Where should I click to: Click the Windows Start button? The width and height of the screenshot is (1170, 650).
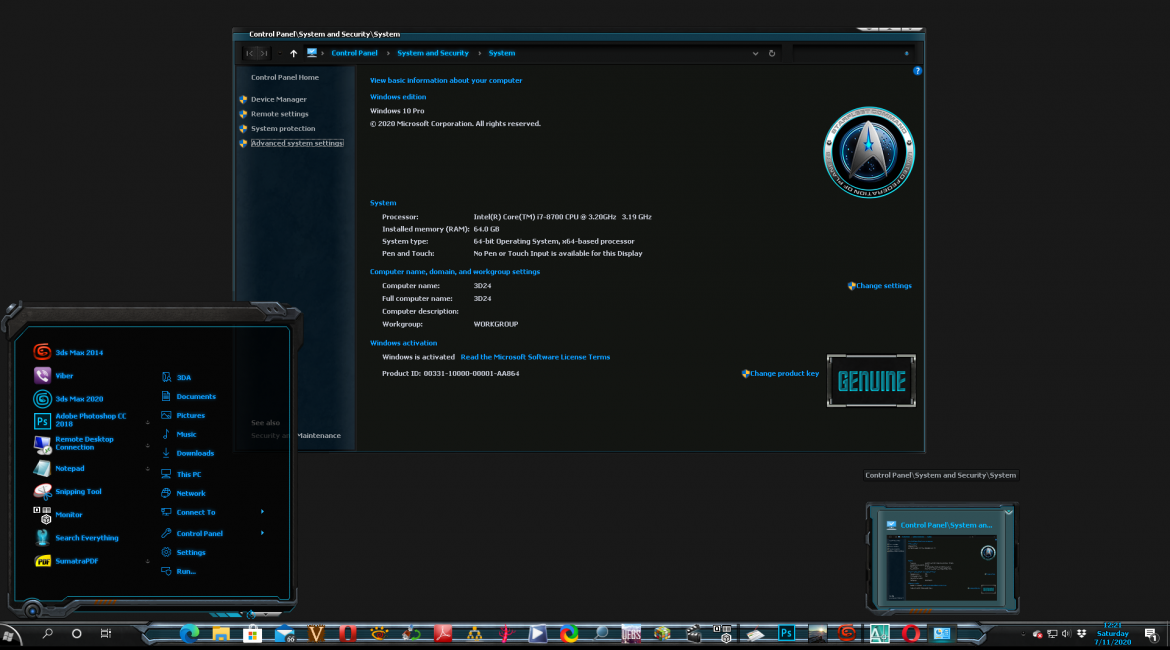point(9,635)
